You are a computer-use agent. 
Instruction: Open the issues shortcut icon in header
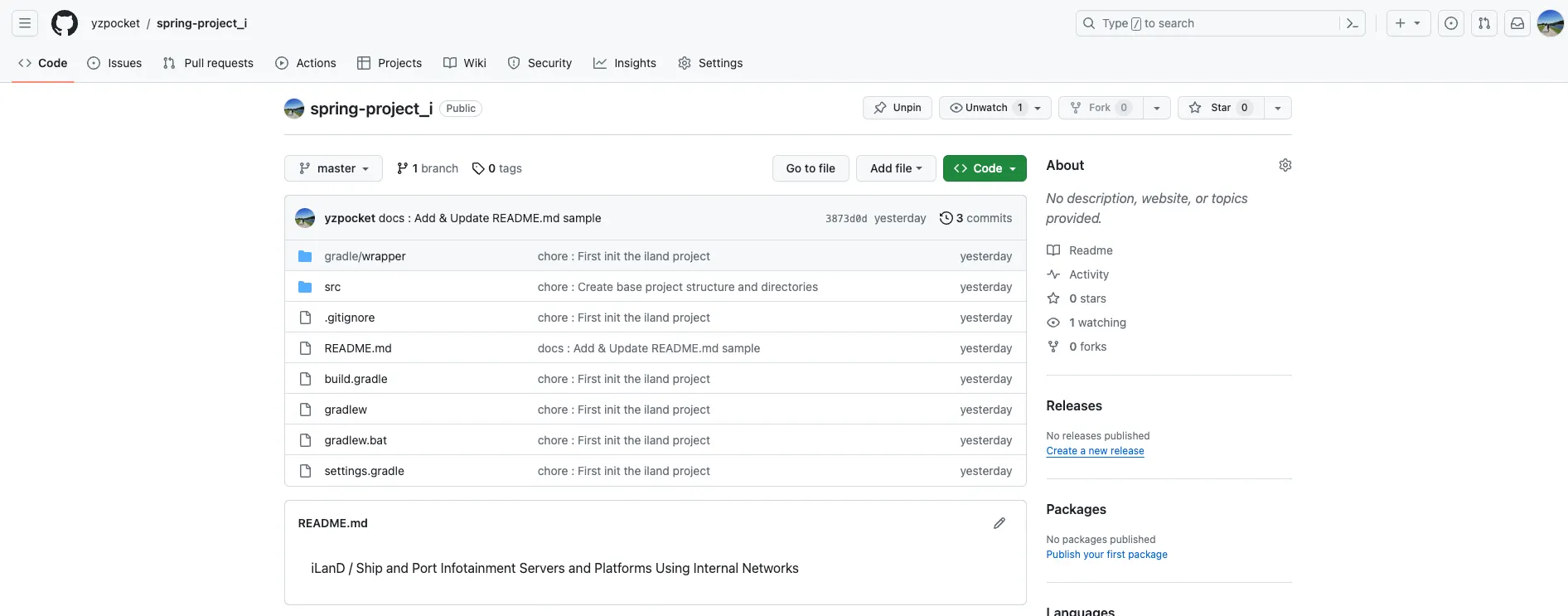click(x=1450, y=23)
